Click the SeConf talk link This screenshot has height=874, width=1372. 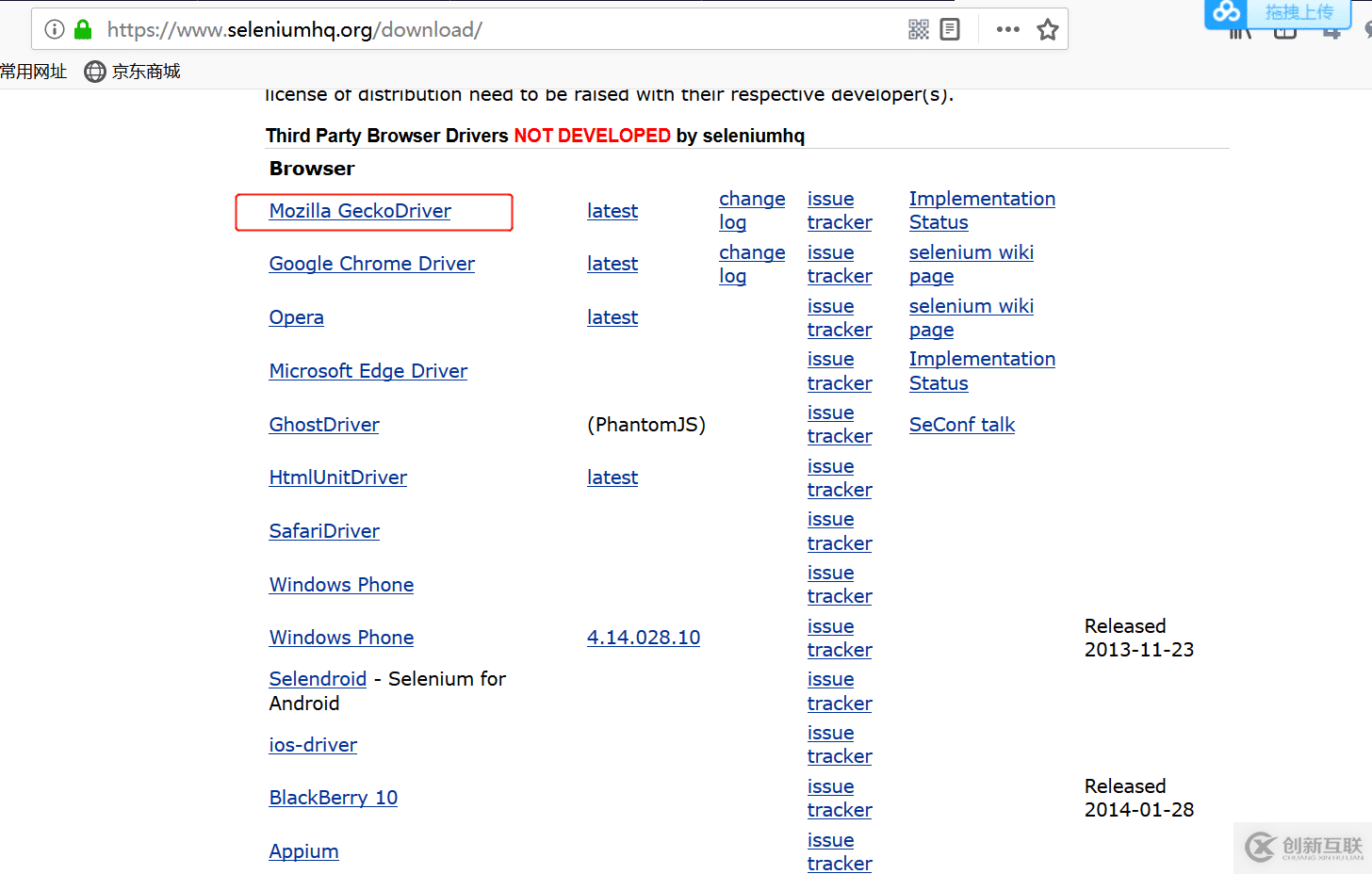962,425
